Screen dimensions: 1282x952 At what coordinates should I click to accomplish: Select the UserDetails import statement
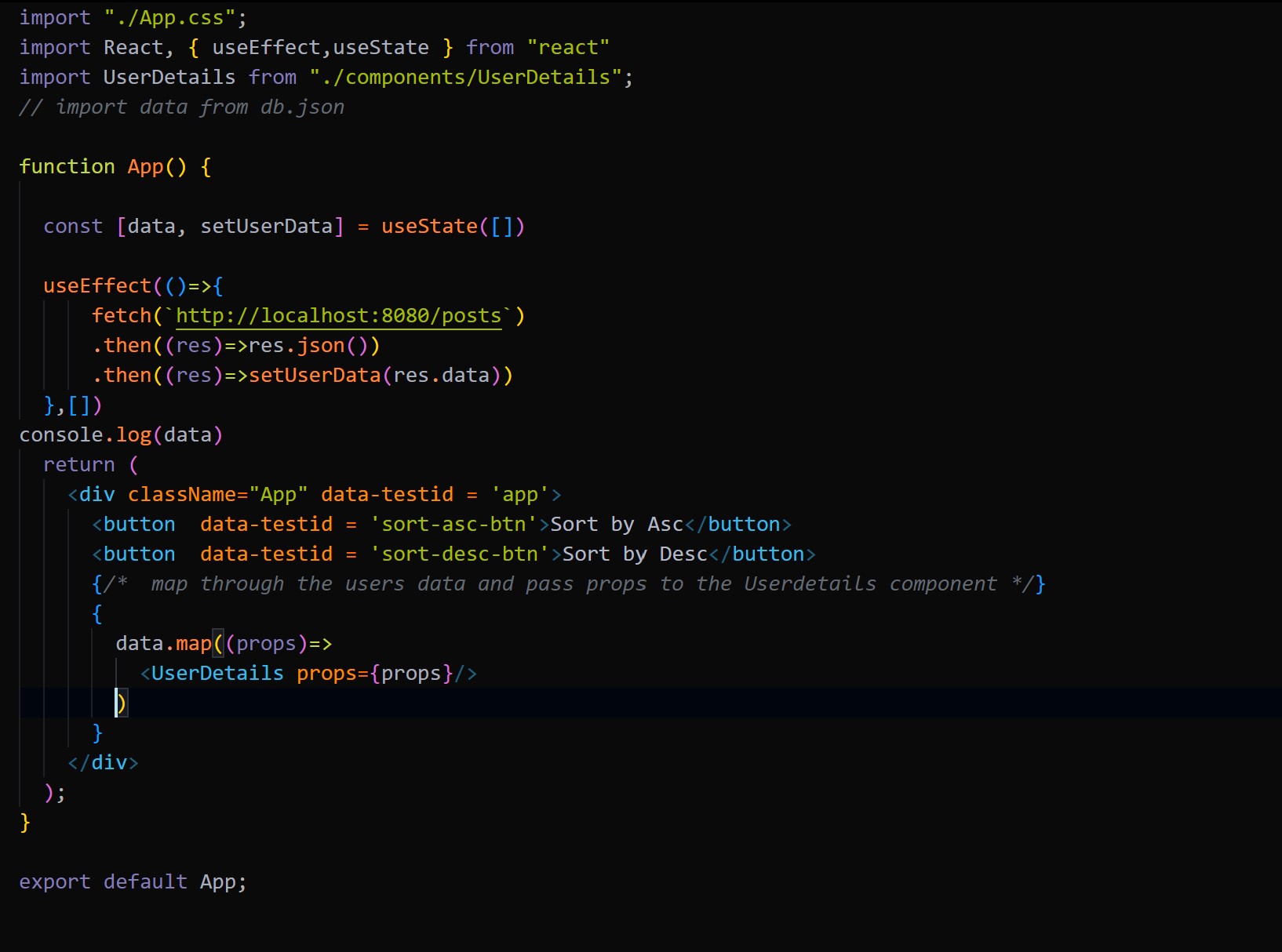point(326,76)
